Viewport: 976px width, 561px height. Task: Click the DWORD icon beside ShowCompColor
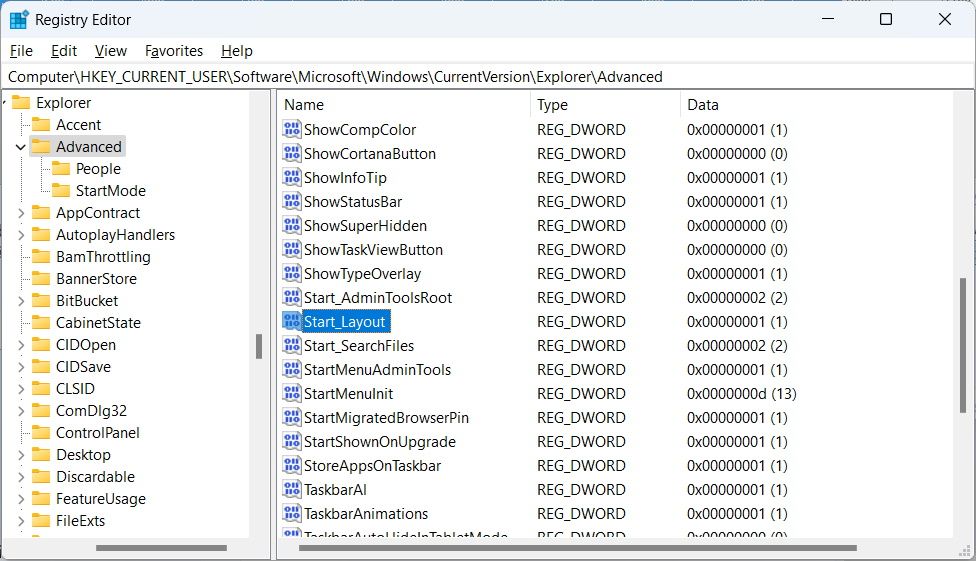[291, 130]
